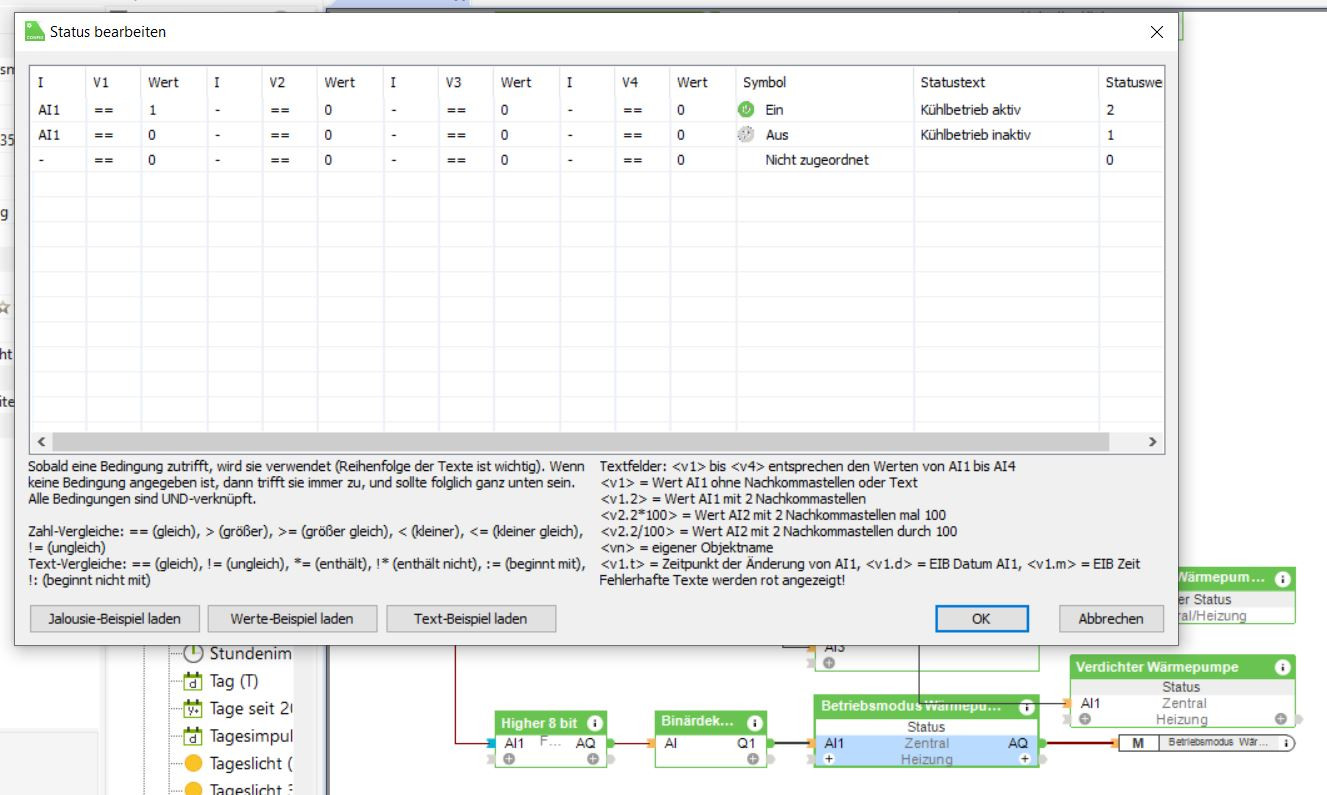Expand outputs plus under Q1 on Binärdek block
Viewport: 1327px width, 795px height.
coord(753,759)
